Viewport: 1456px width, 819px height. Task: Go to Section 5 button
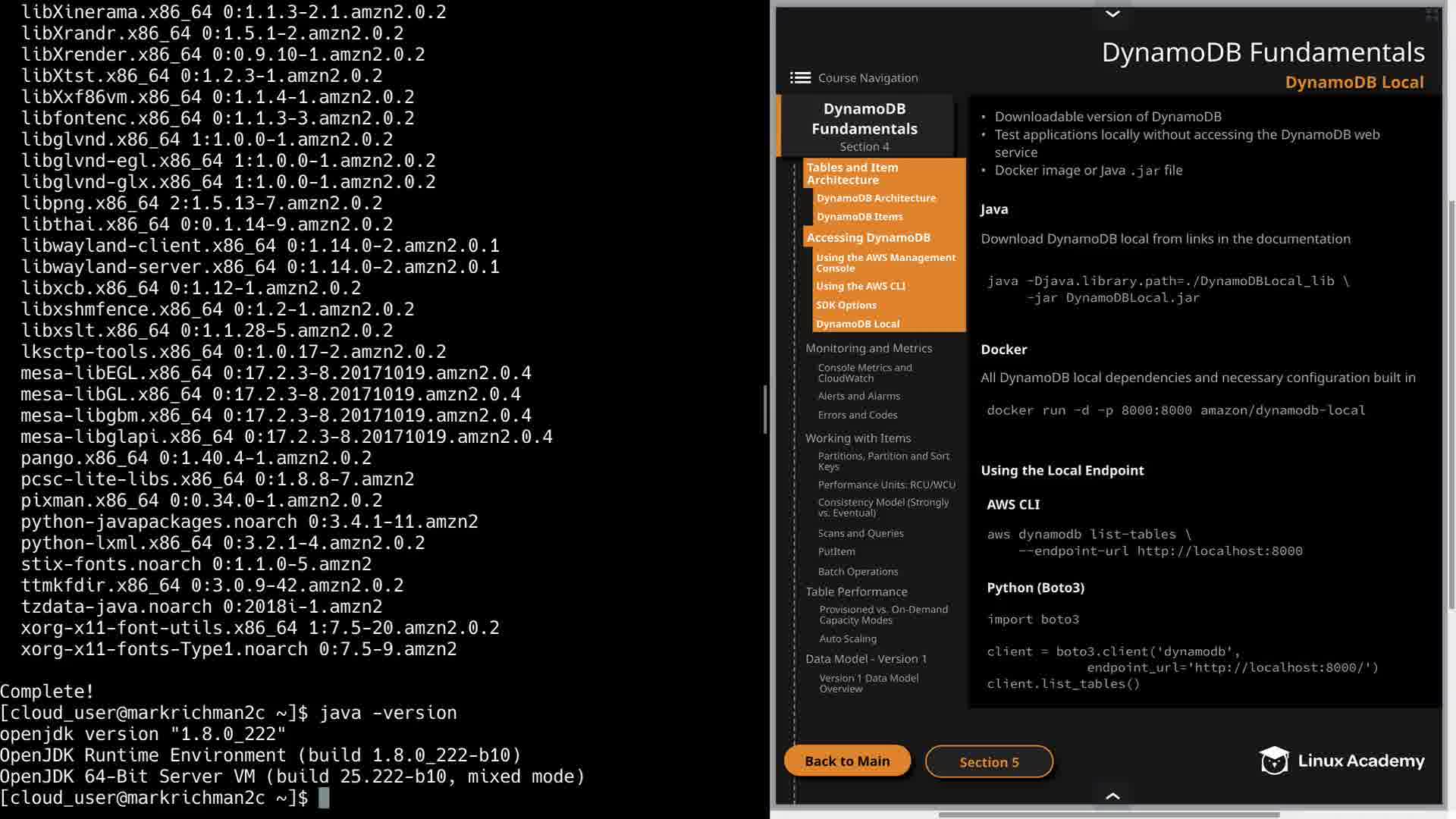[x=989, y=762]
